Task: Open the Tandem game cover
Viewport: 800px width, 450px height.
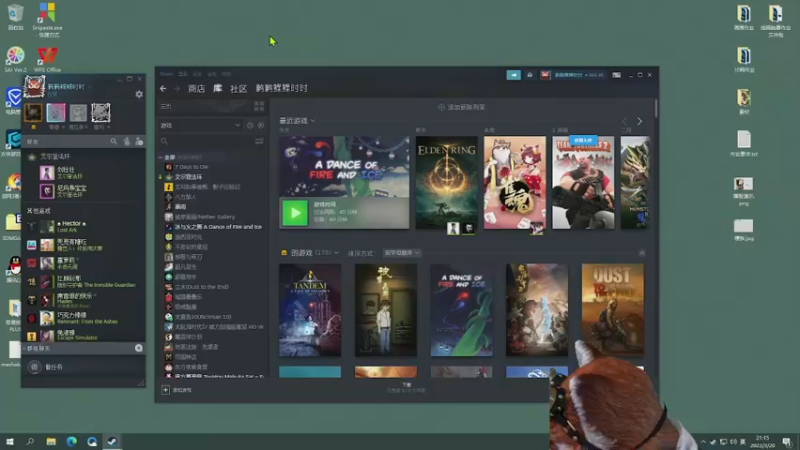Action: (x=310, y=310)
